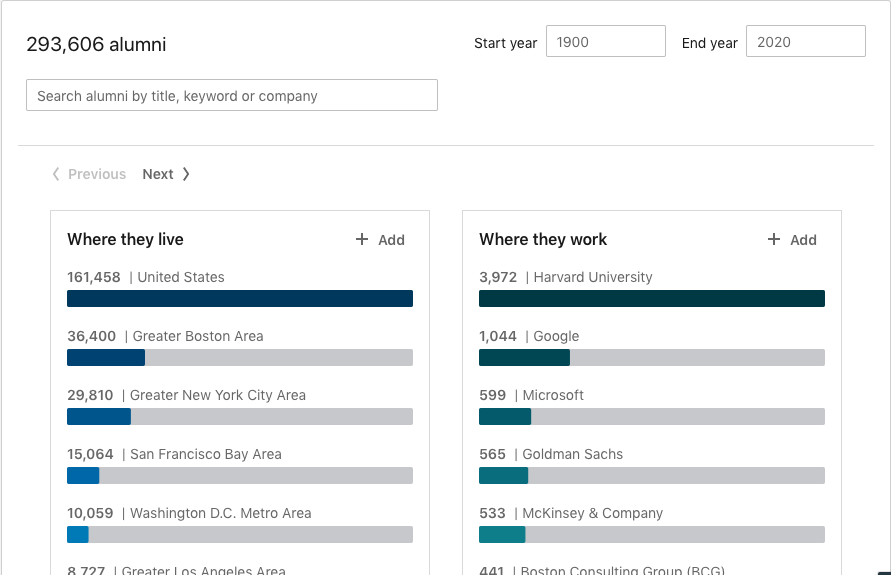Image resolution: width=891 pixels, height=575 pixels.
Task: Edit the Start year field
Action: pos(606,41)
